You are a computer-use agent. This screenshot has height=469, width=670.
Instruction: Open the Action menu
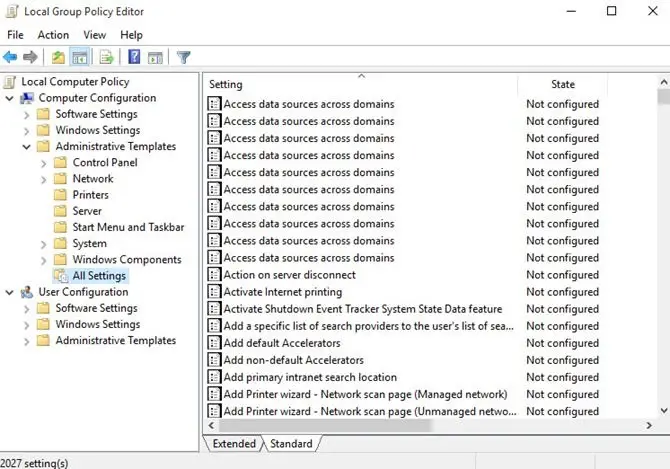53,35
